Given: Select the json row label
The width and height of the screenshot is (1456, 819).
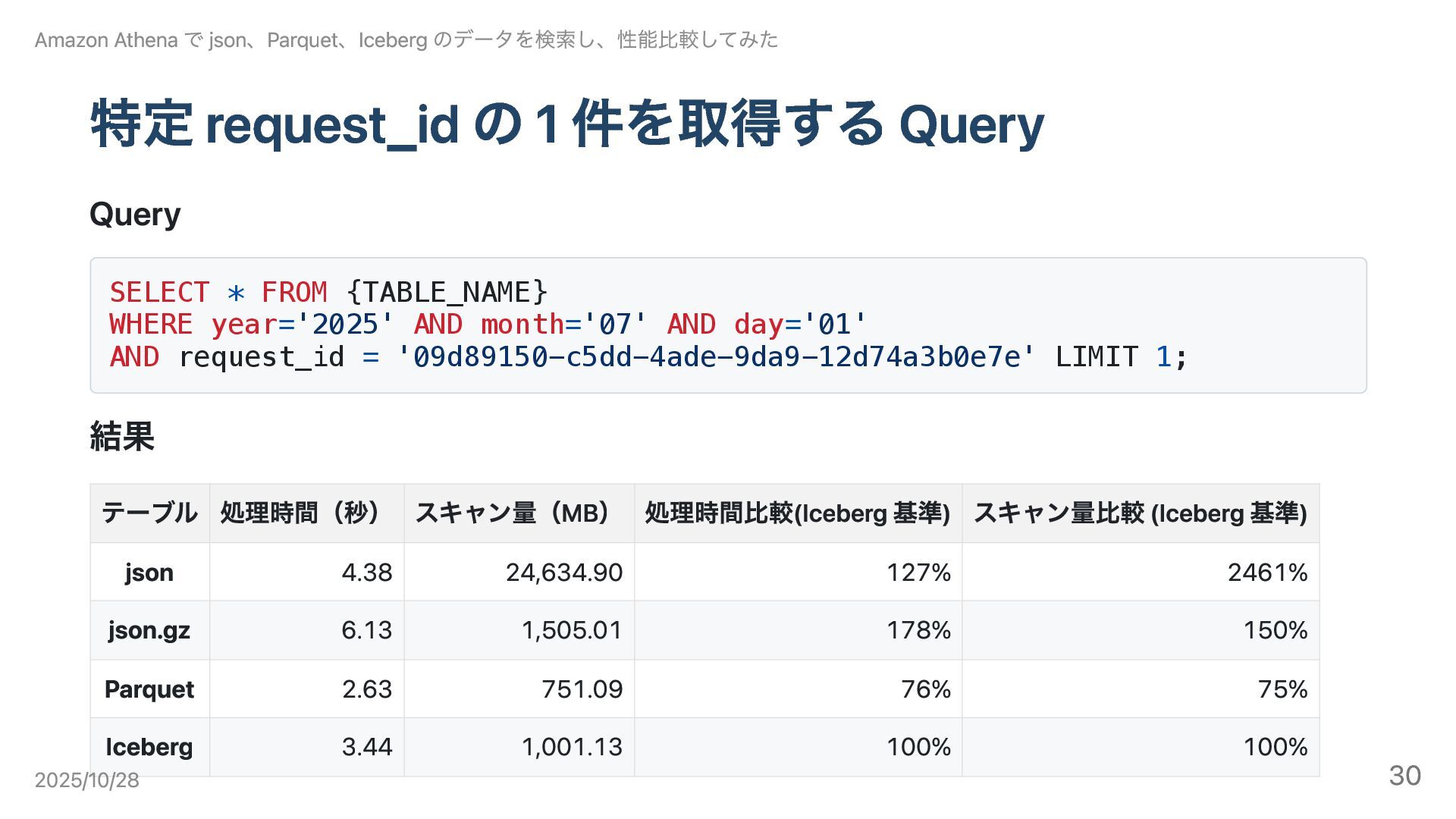Looking at the screenshot, I should (149, 573).
